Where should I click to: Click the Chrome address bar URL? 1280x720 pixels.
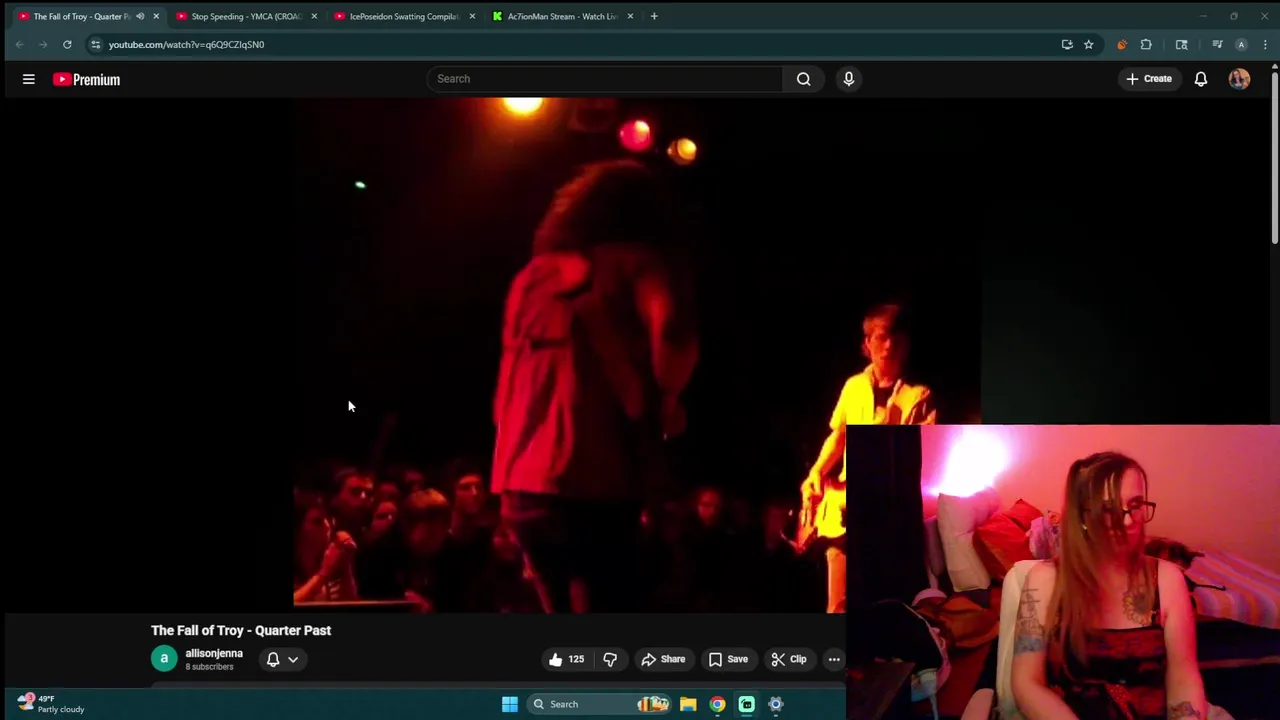click(x=186, y=44)
